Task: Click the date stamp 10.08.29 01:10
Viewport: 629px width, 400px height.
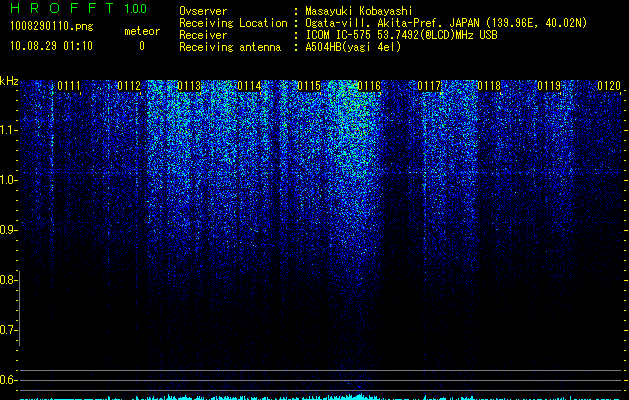Action: point(51,46)
